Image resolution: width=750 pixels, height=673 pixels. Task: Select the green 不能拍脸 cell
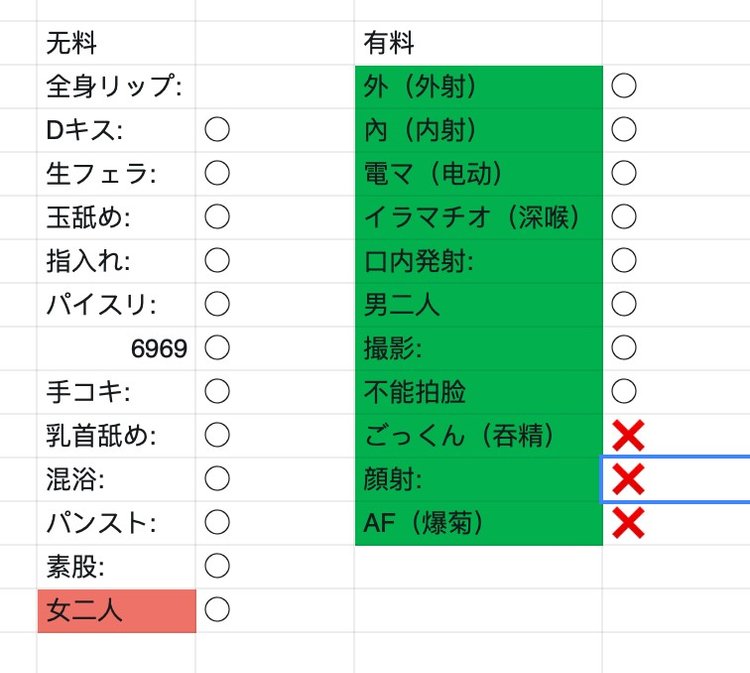tap(478, 391)
